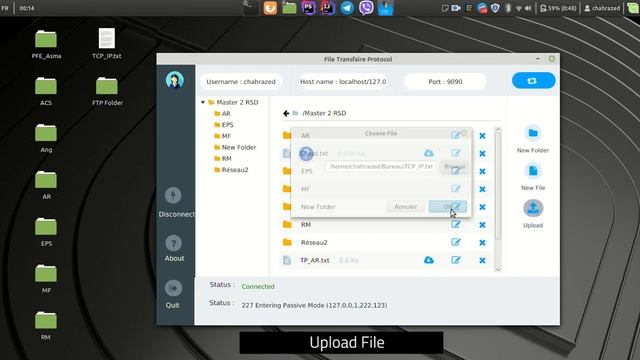Viewport: 640px width, 360px height.
Task: Open the chahrazed user menu in top panel
Action: click(602, 8)
